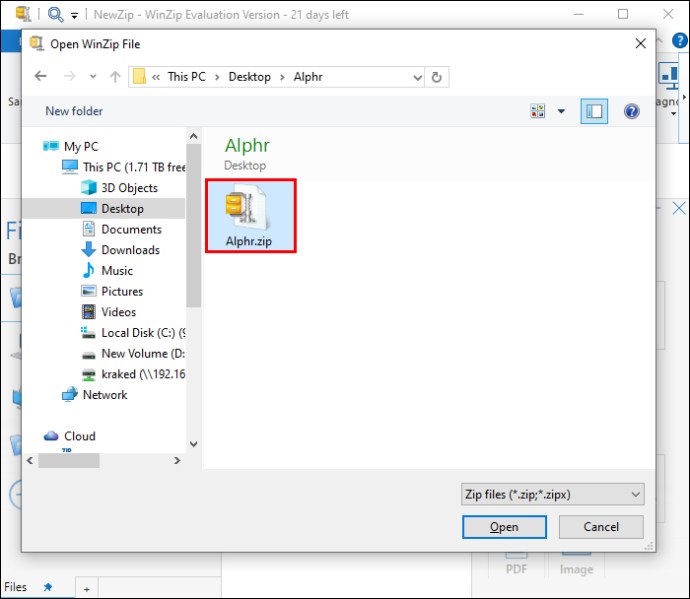Open WinZip quick access toolbar dropdown
The image size is (690, 599).
[74, 16]
